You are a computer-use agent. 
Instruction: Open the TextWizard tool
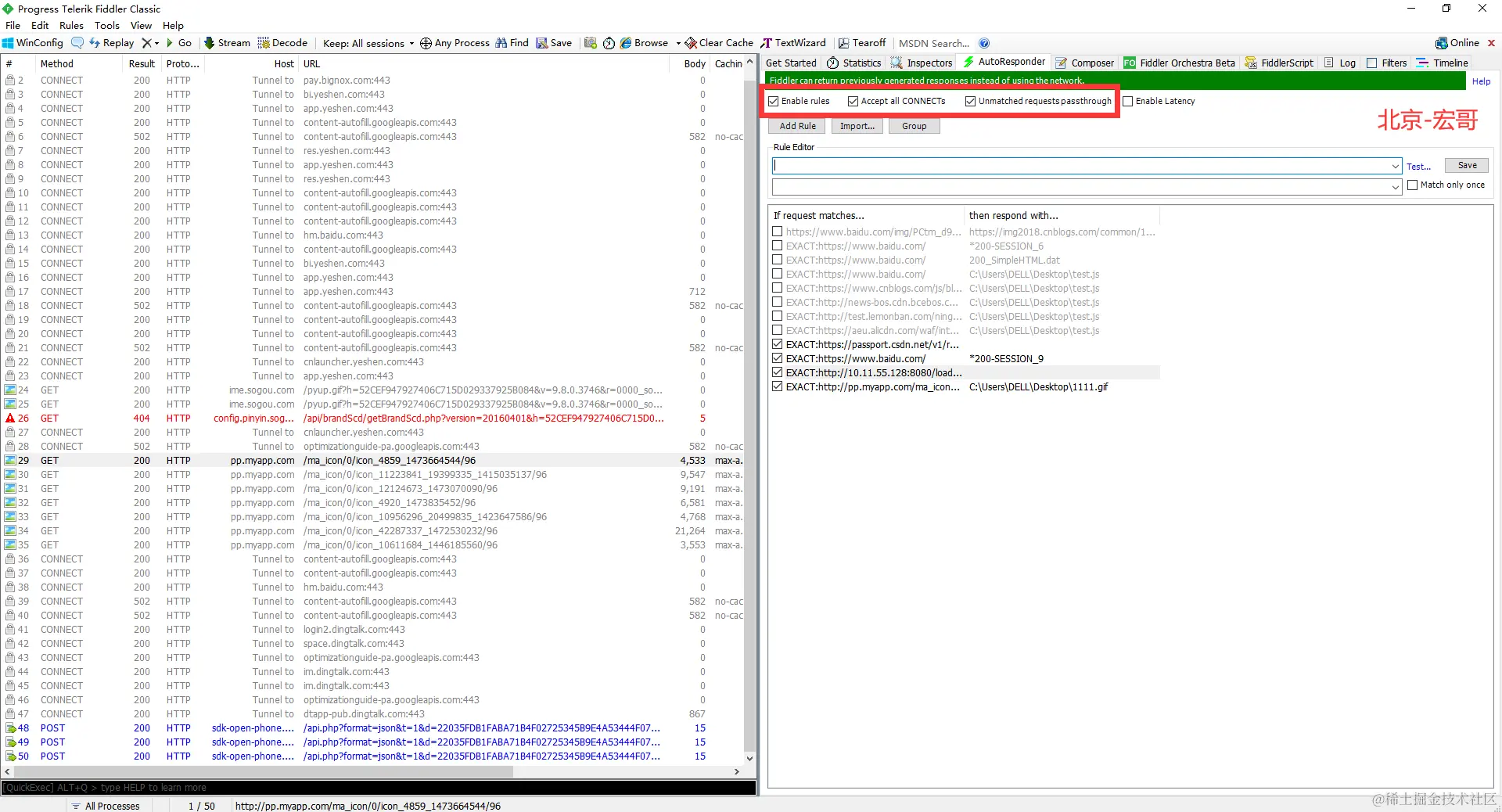794,43
